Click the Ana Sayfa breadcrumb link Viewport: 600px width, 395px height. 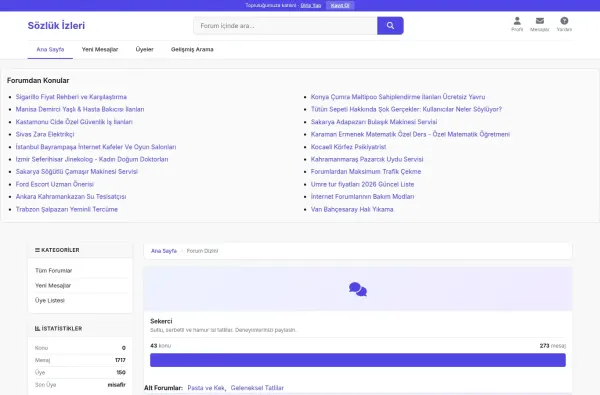pyautogui.click(x=164, y=251)
